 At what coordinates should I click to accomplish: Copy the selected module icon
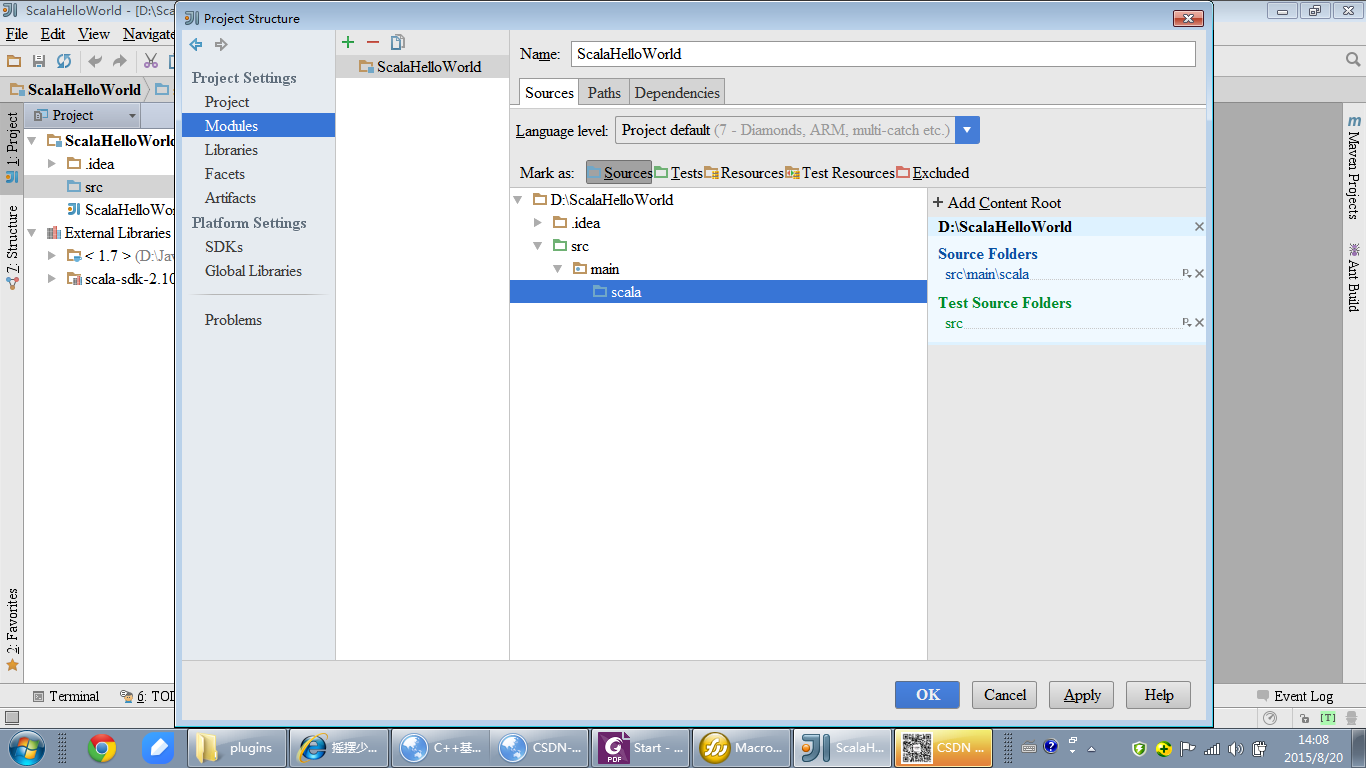point(398,42)
